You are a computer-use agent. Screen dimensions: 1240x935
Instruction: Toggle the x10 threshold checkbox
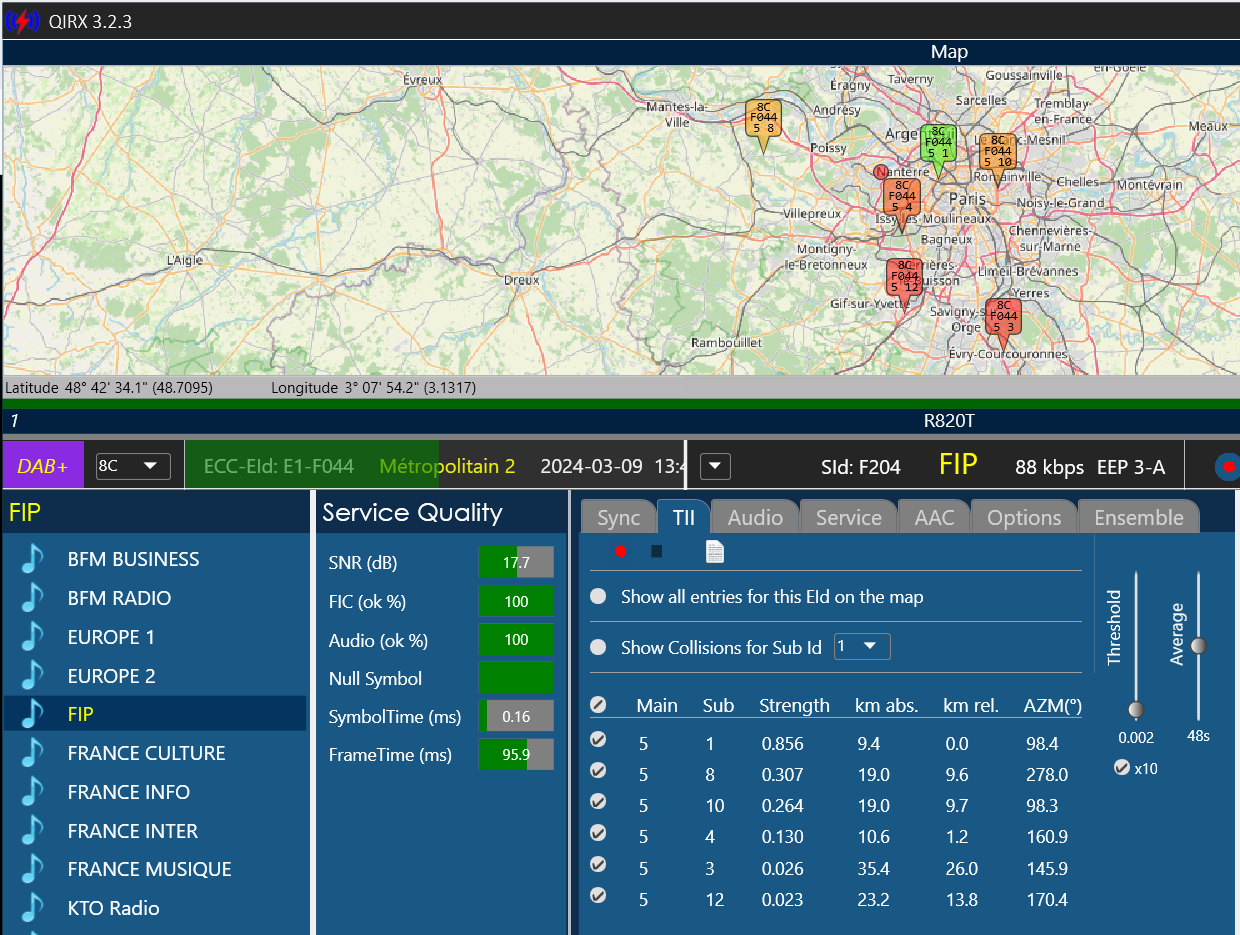click(x=1122, y=768)
